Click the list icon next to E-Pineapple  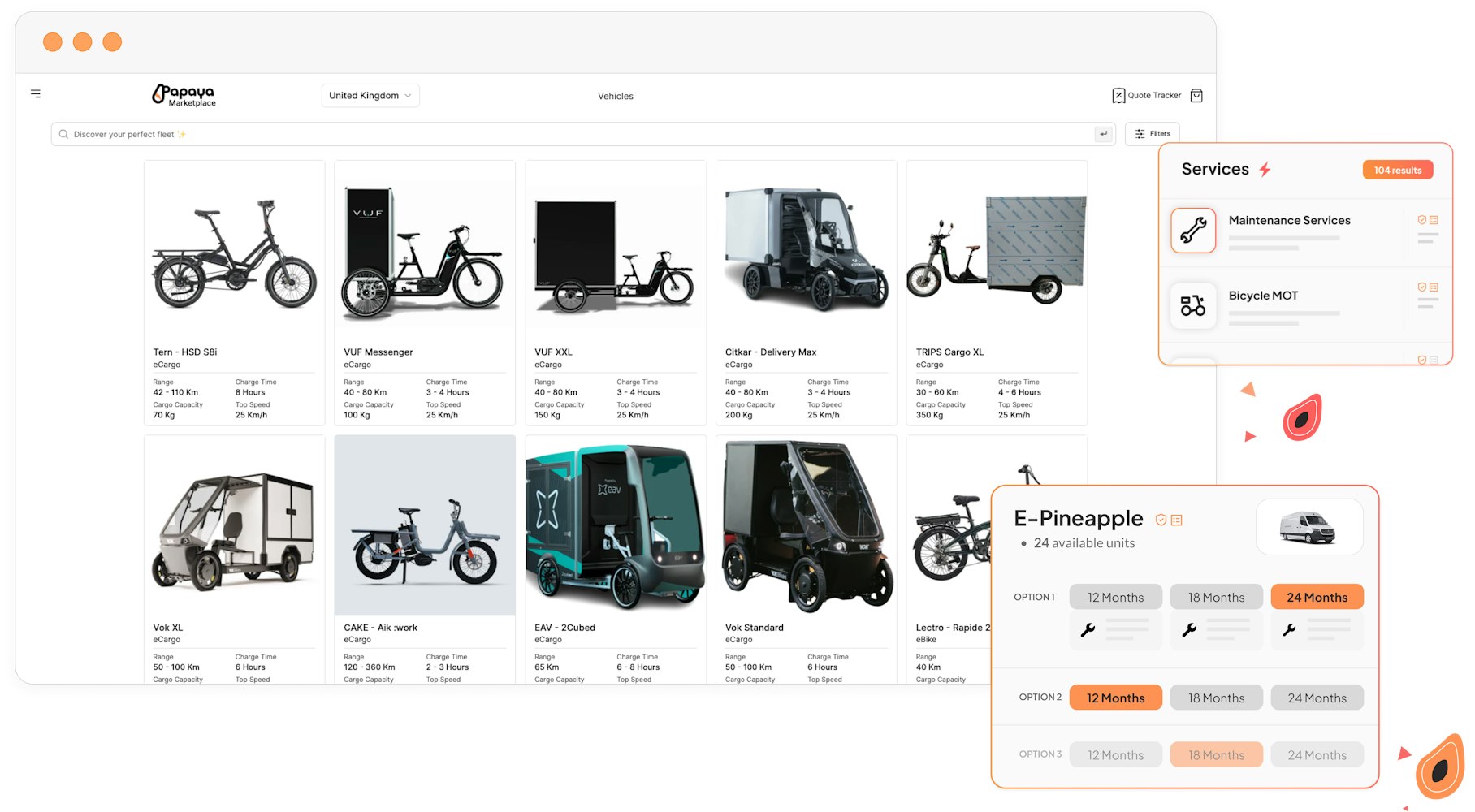pos(1177,520)
